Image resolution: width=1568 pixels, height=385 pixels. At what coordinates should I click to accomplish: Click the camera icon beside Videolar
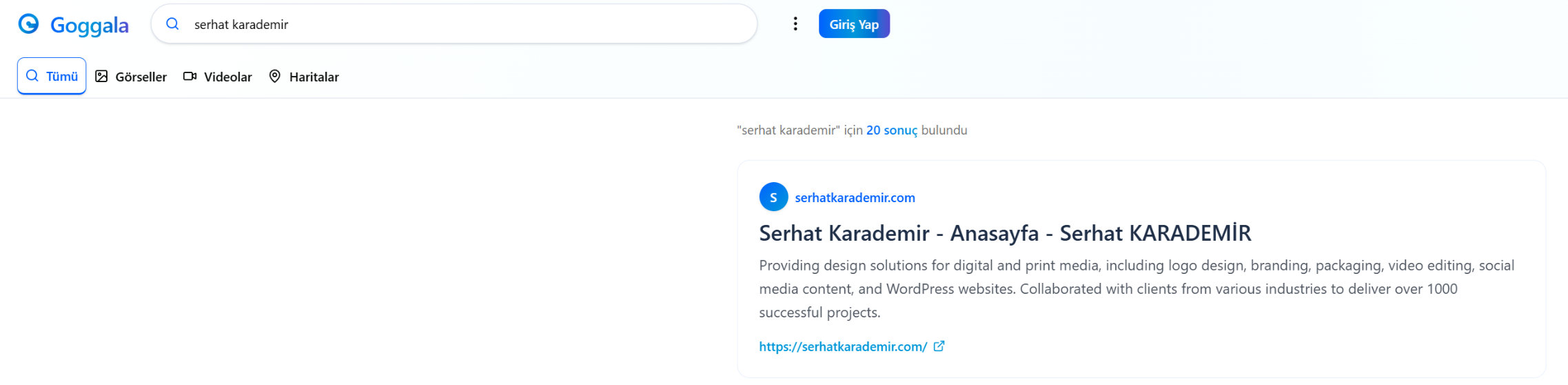click(190, 77)
